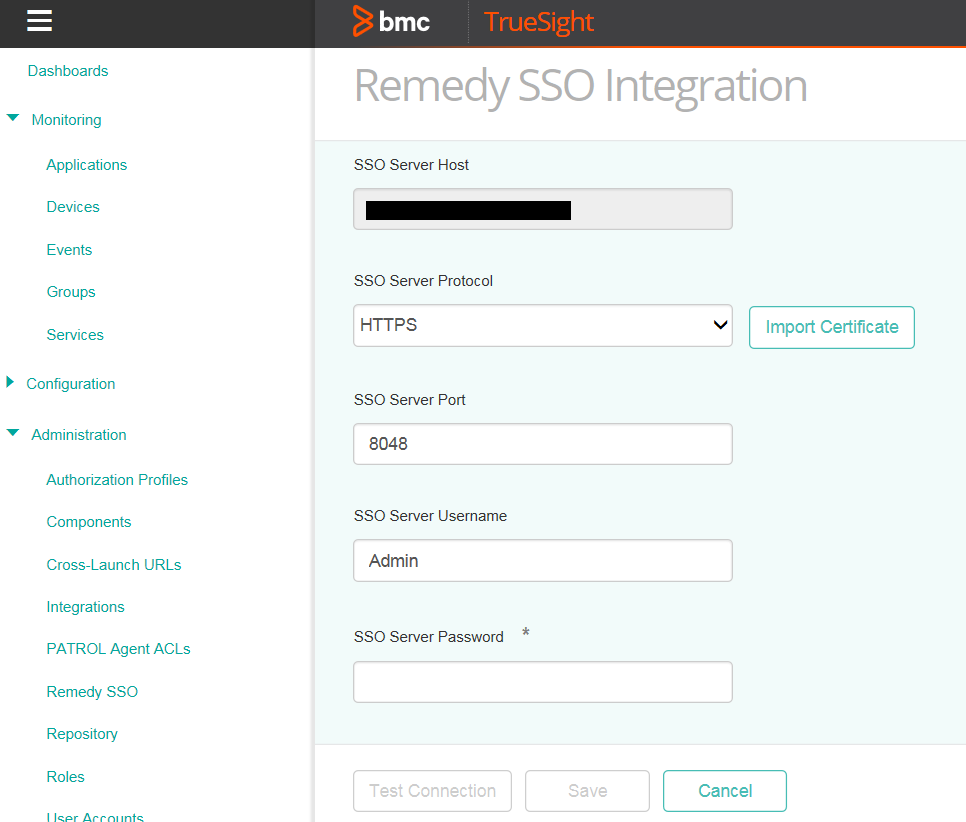This screenshot has height=822, width=966.
Task: Expand the Configuration section
Action: coord(11,383)
